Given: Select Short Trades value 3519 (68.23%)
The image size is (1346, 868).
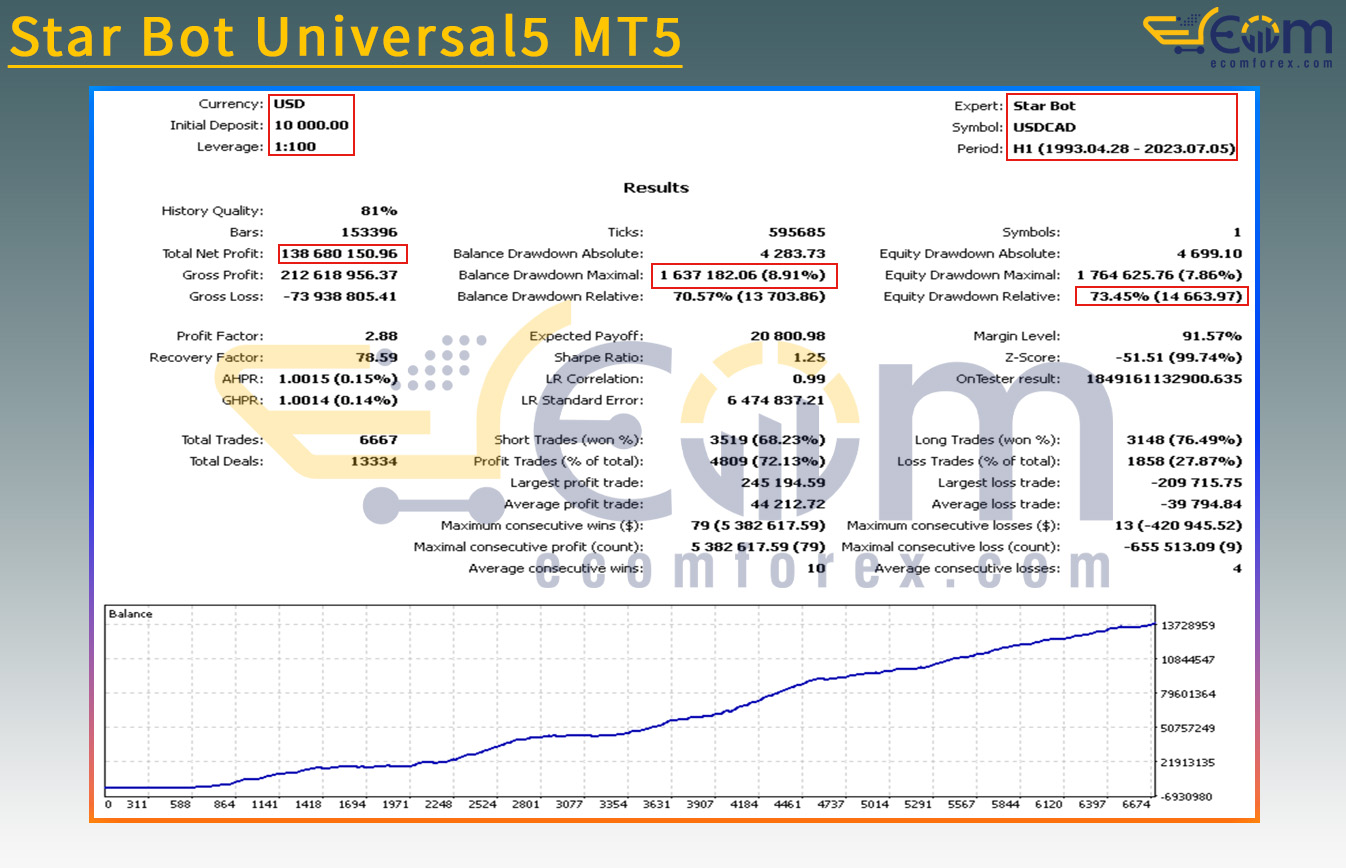Looking at the screenshot, I should pyautogui.click(x=768, y=440).
